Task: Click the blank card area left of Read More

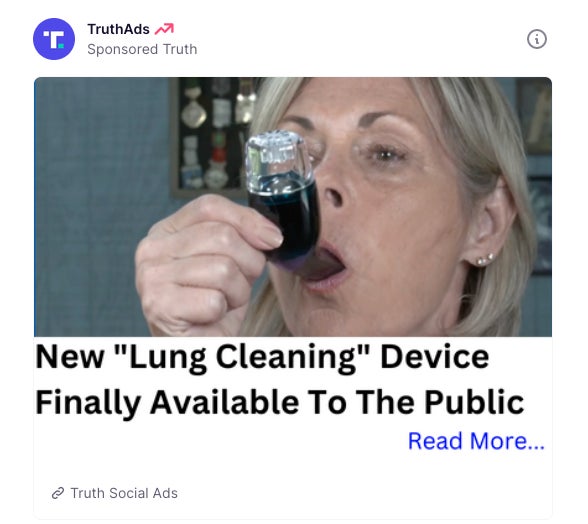Action: pyautogui.click(x=220, y=441)
